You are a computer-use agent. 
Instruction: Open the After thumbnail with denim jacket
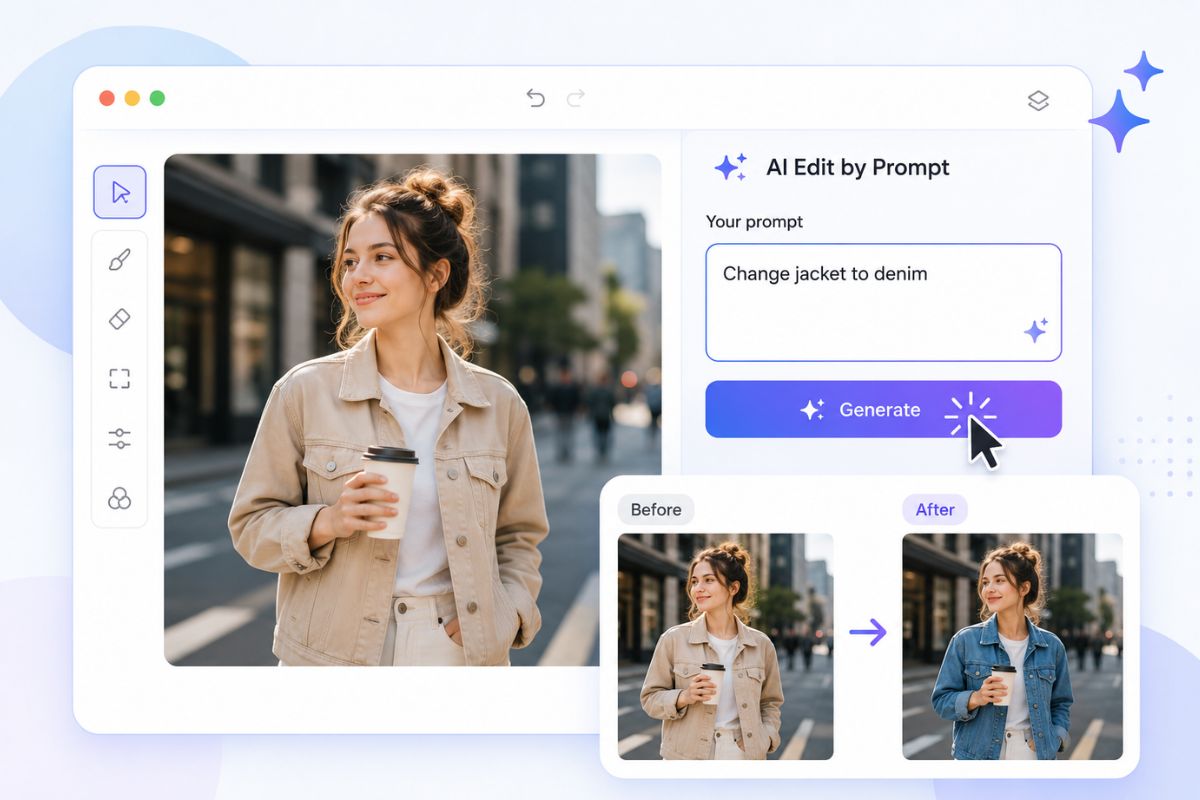point(1012,646)
